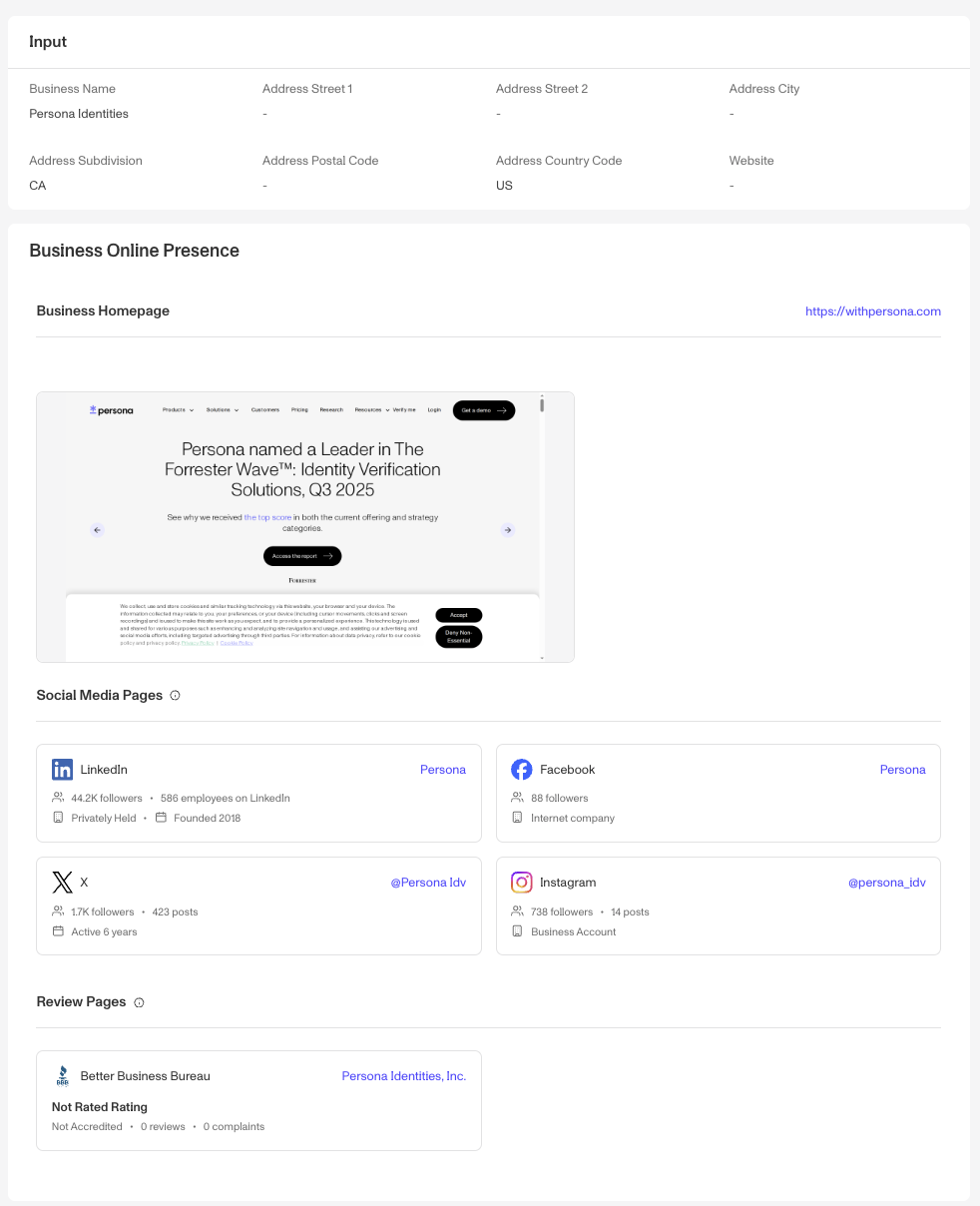The image size is (980, 1206).
Task: Click the LinkedIn followers people icon
Action: pos(58,798)
